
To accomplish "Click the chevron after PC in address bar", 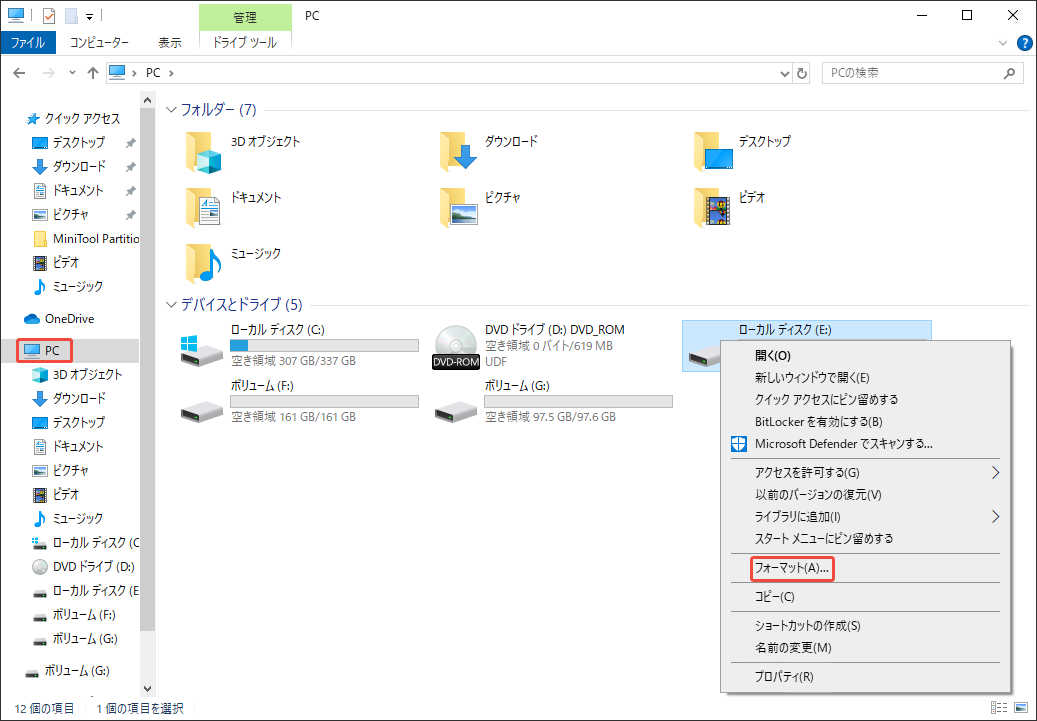I will pos(171,73).
